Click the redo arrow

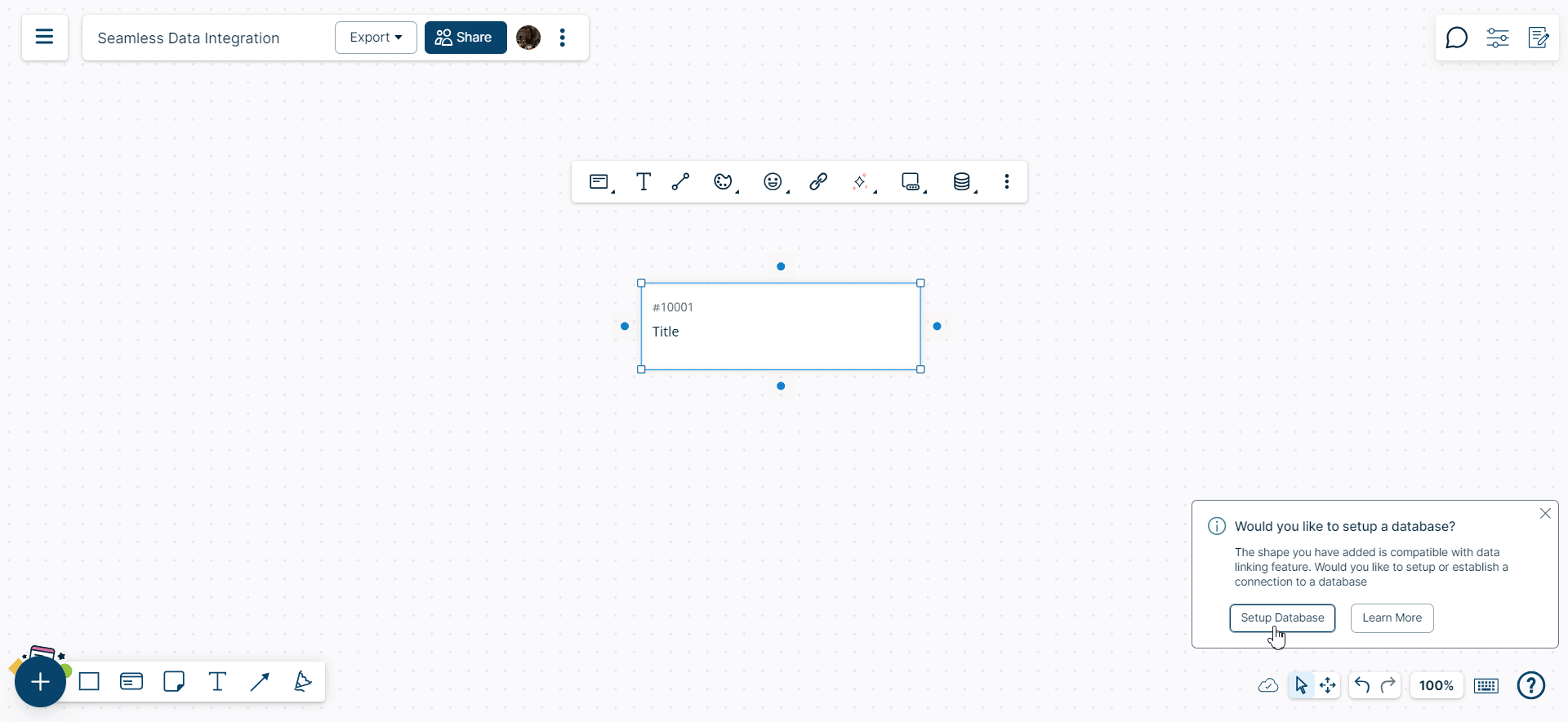pyautogui.click(x=1388, y=685)
